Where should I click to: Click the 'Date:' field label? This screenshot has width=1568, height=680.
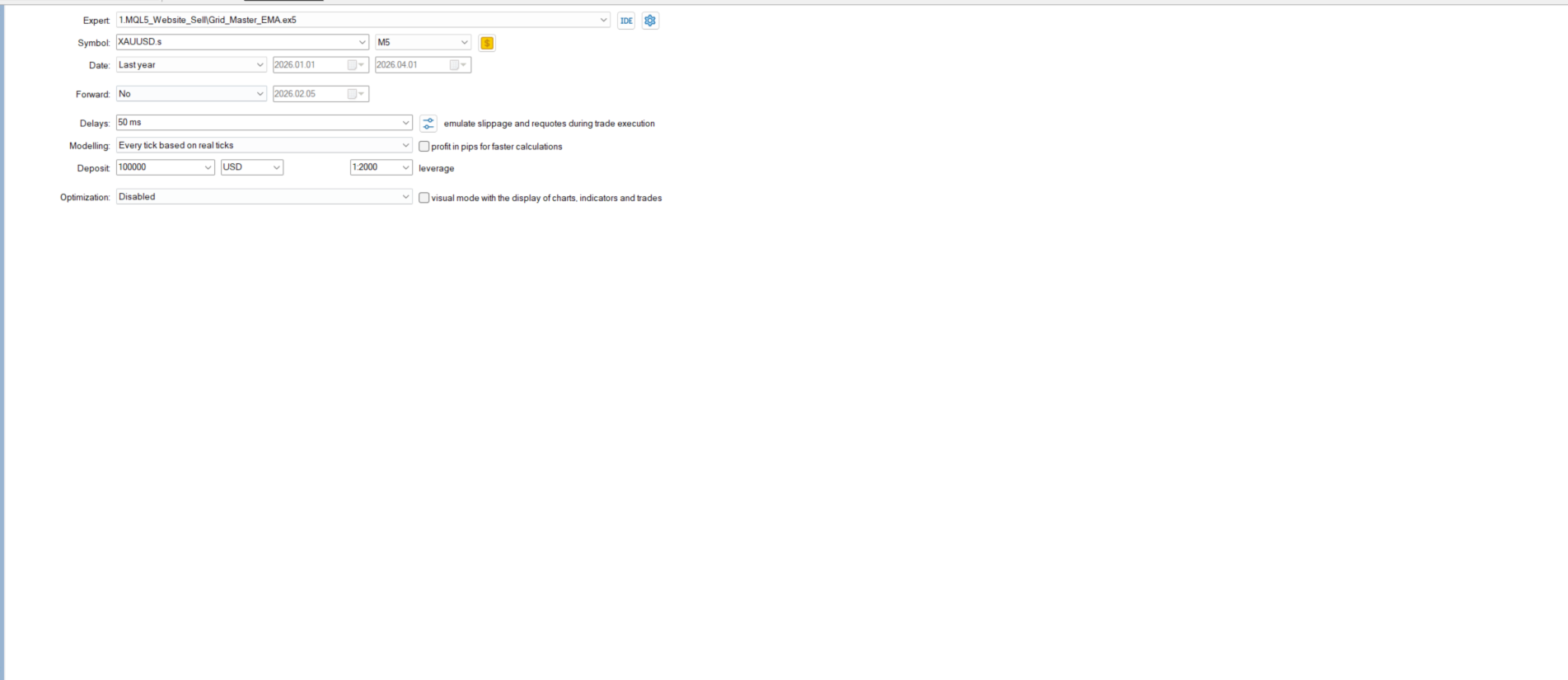100,65
